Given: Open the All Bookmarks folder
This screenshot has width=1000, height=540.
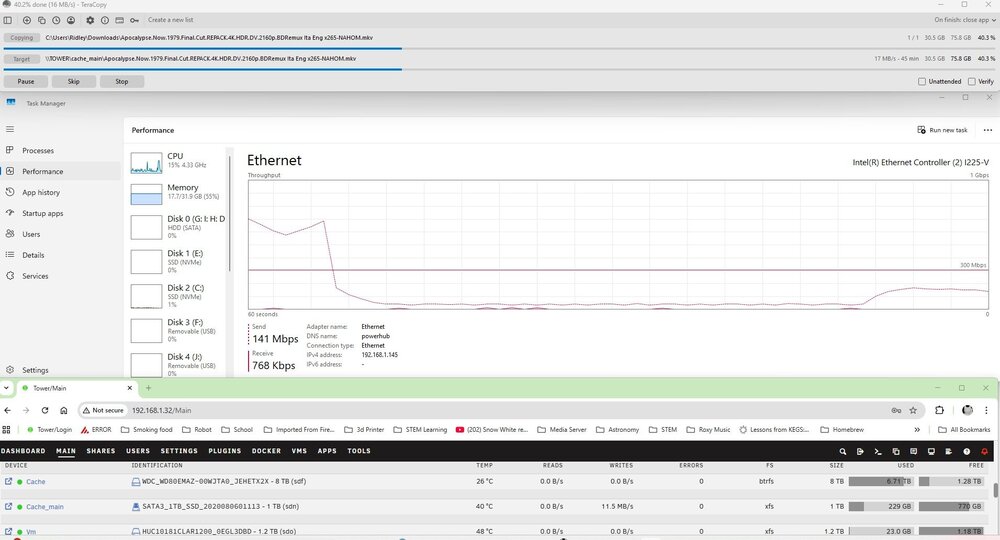Looking at the screenshot, I should (964, 430).
